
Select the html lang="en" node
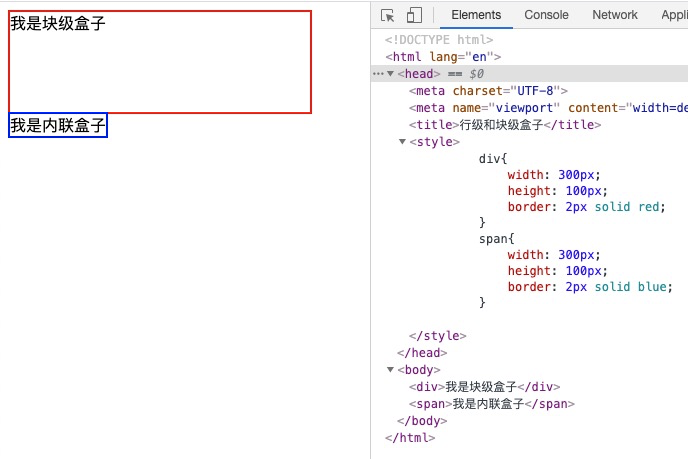443,57
